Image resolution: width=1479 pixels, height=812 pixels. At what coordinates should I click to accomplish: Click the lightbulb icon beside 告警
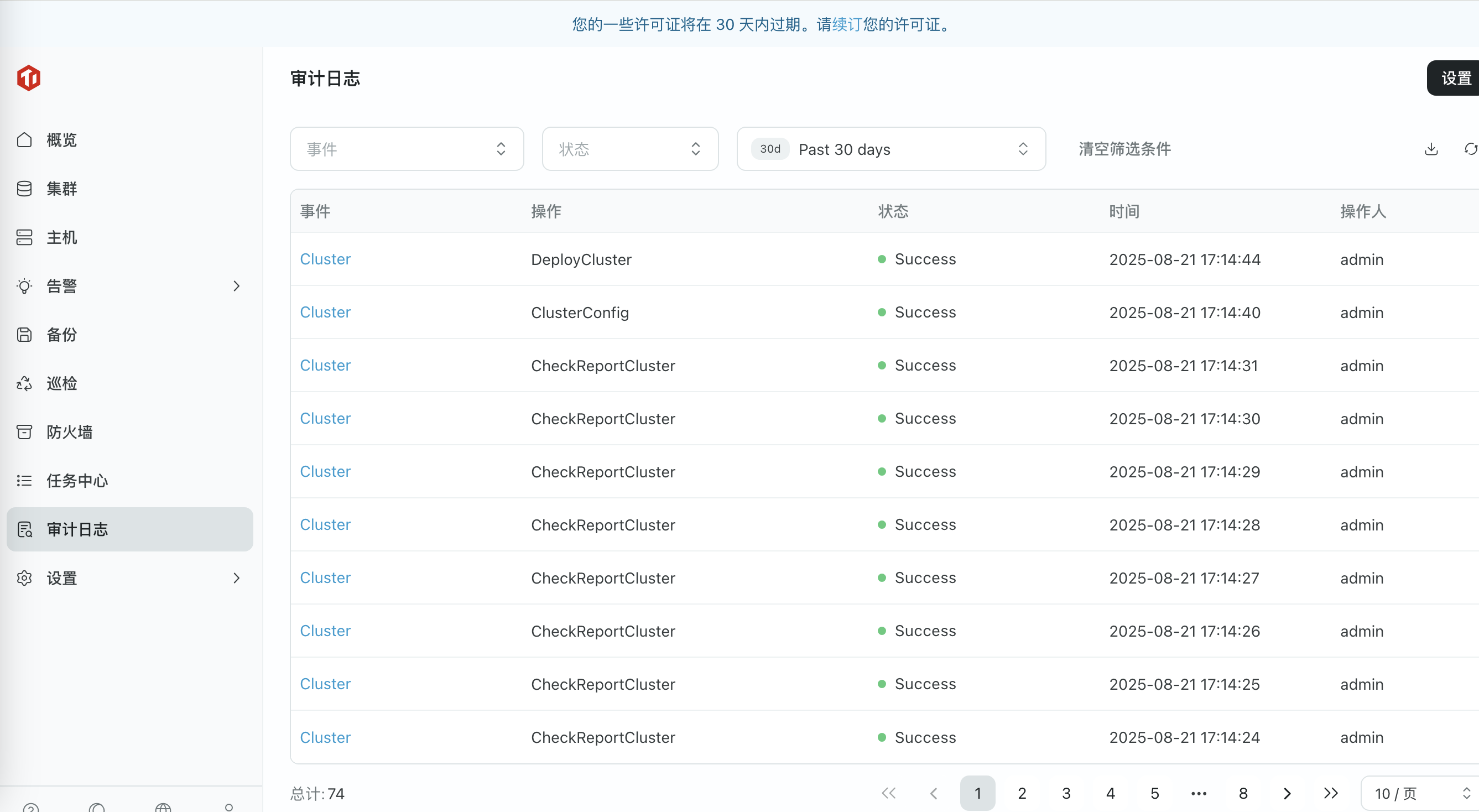24,286
